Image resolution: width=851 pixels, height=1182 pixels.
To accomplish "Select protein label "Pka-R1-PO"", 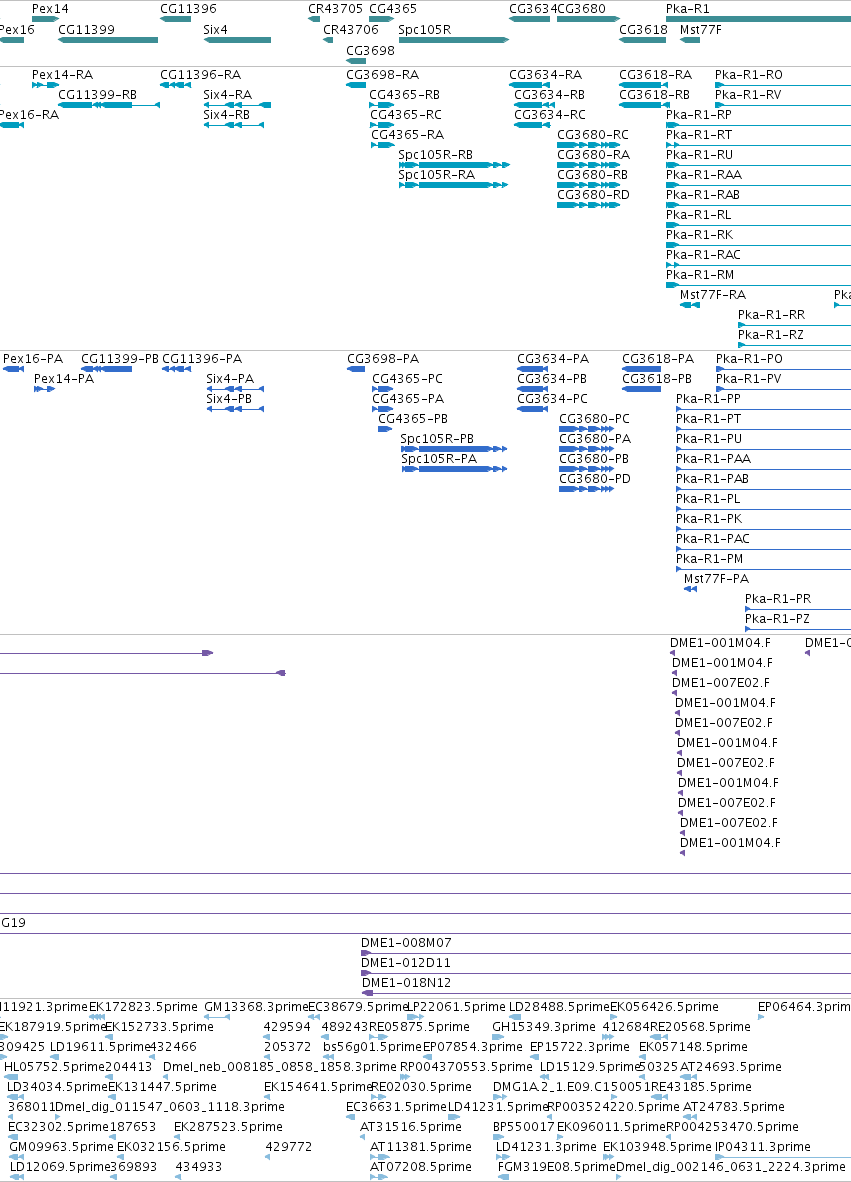I will (749, 359).
